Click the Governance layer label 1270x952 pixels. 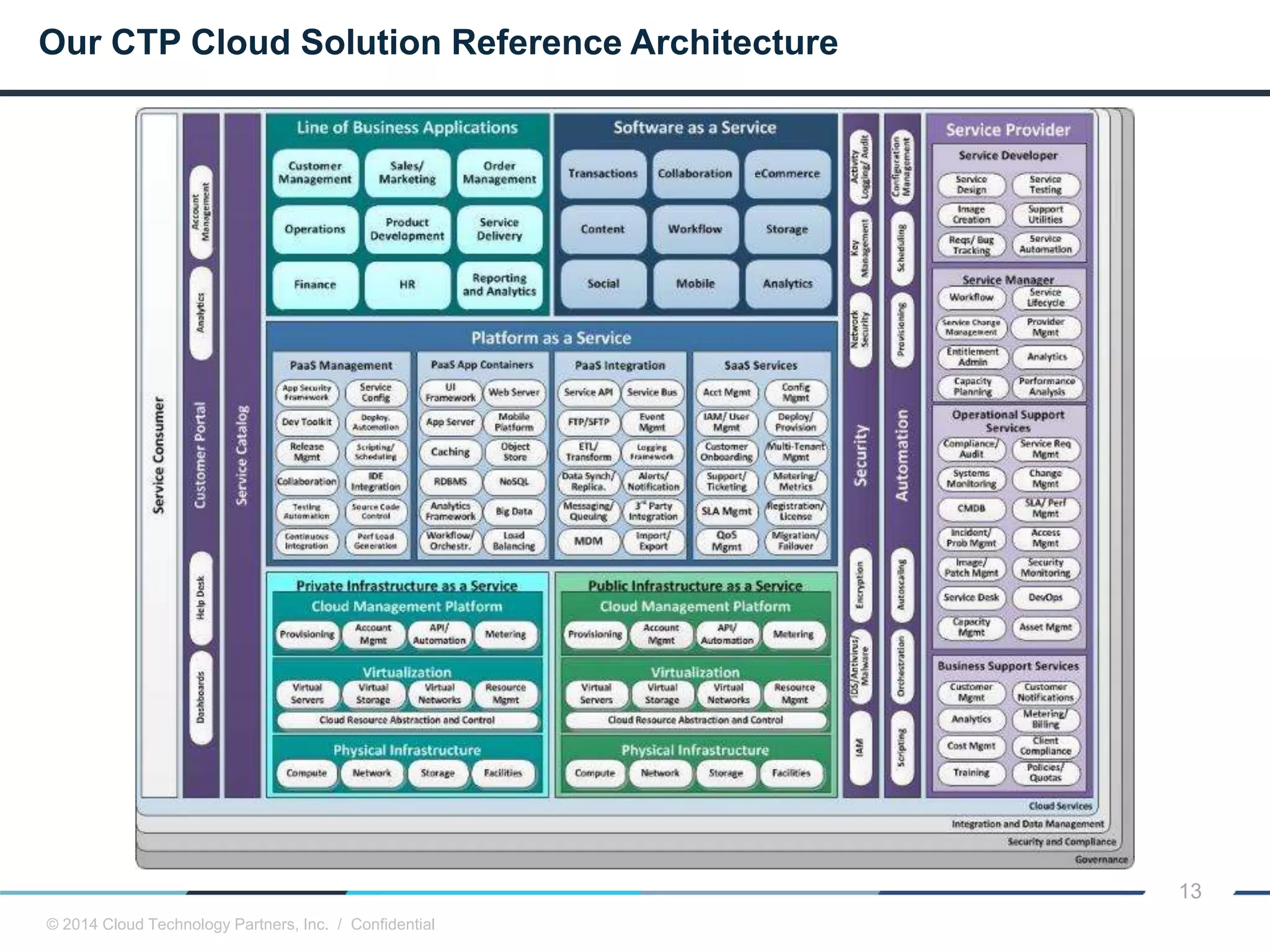(1101, 860)
